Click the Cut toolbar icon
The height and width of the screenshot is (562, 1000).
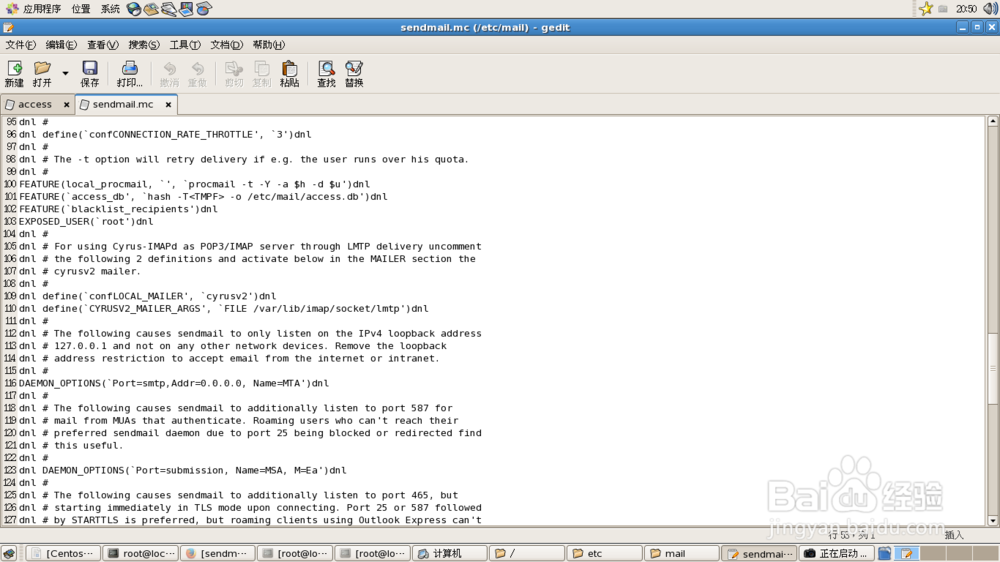point(234,74)
